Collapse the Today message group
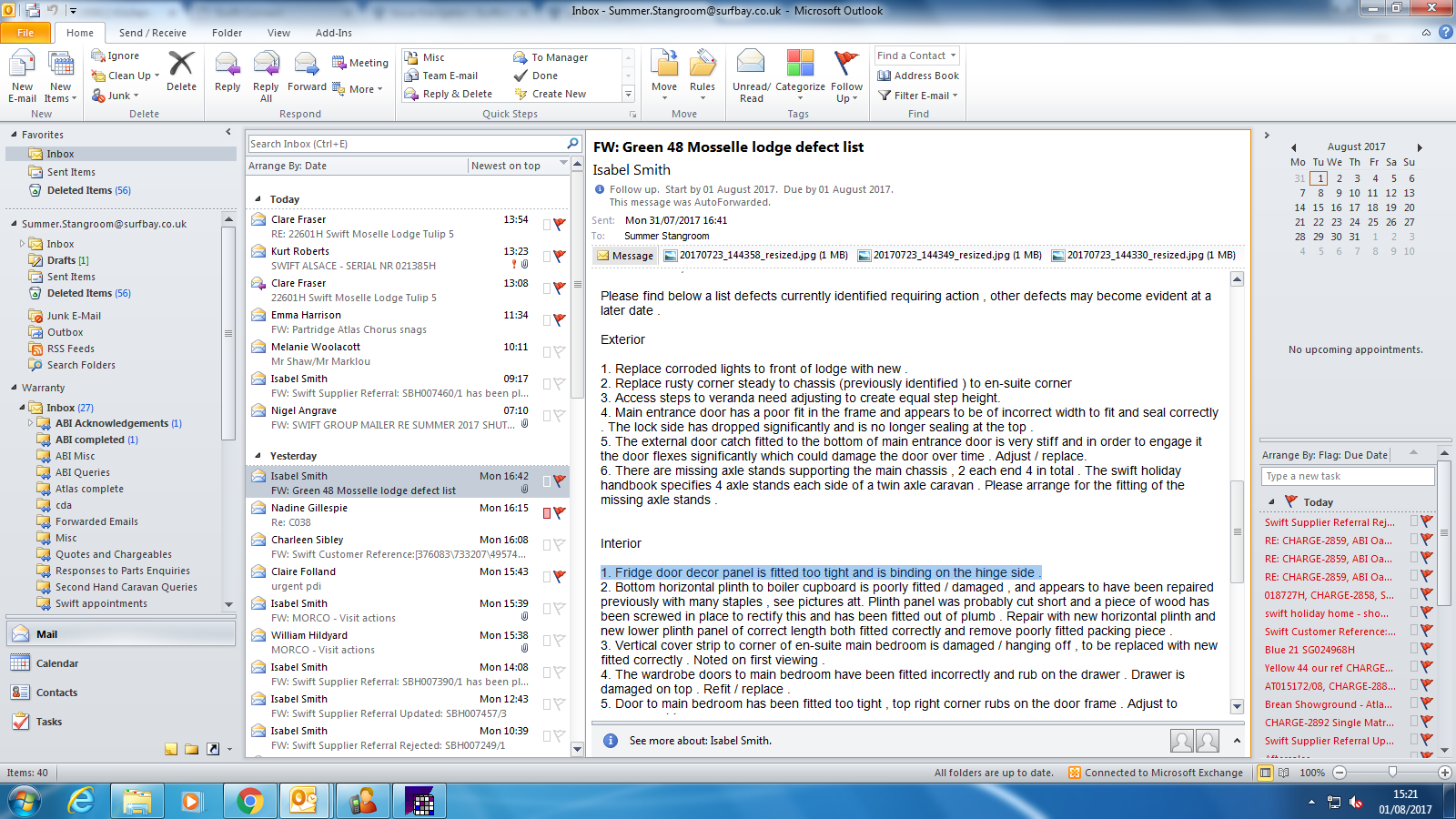Viewport: 1456px width, 819px height. point(258,199)
